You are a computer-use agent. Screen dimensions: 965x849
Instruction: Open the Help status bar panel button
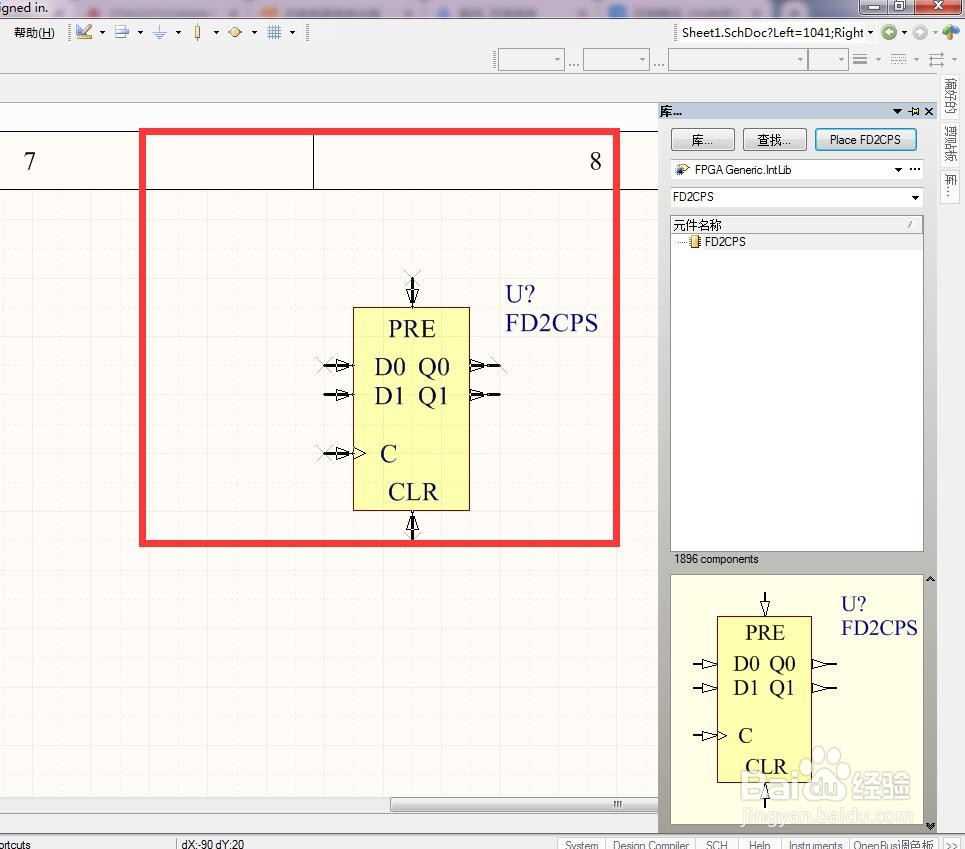[x=759, y=843]
